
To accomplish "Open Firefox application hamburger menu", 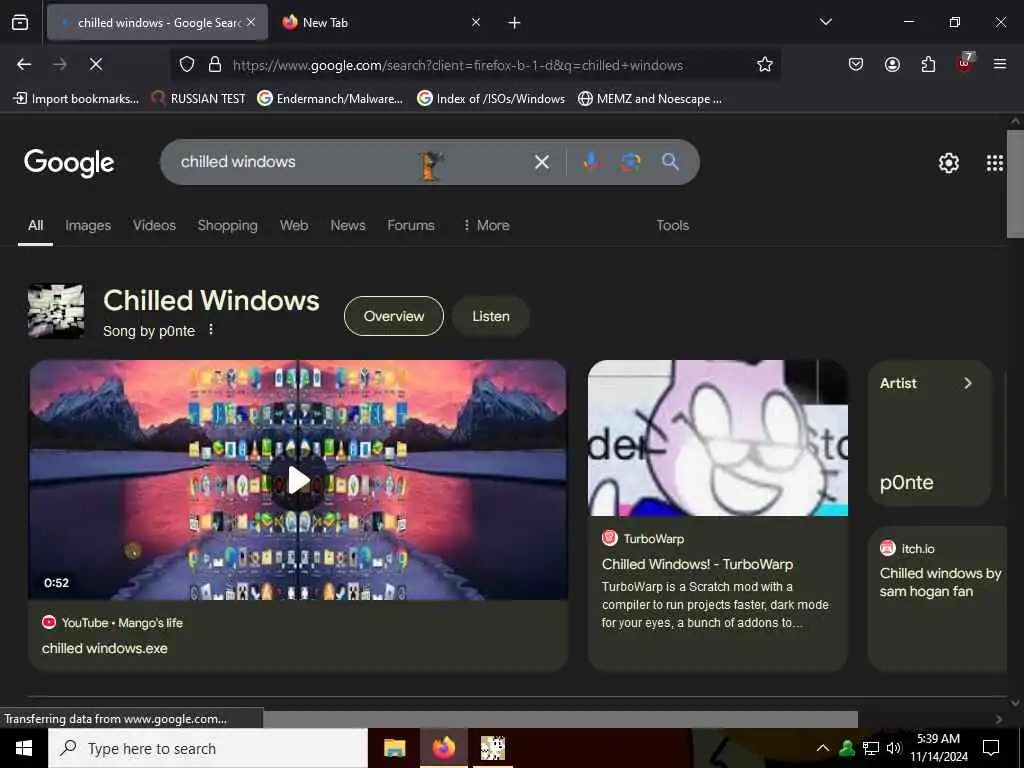I will [x=999, y=64].
